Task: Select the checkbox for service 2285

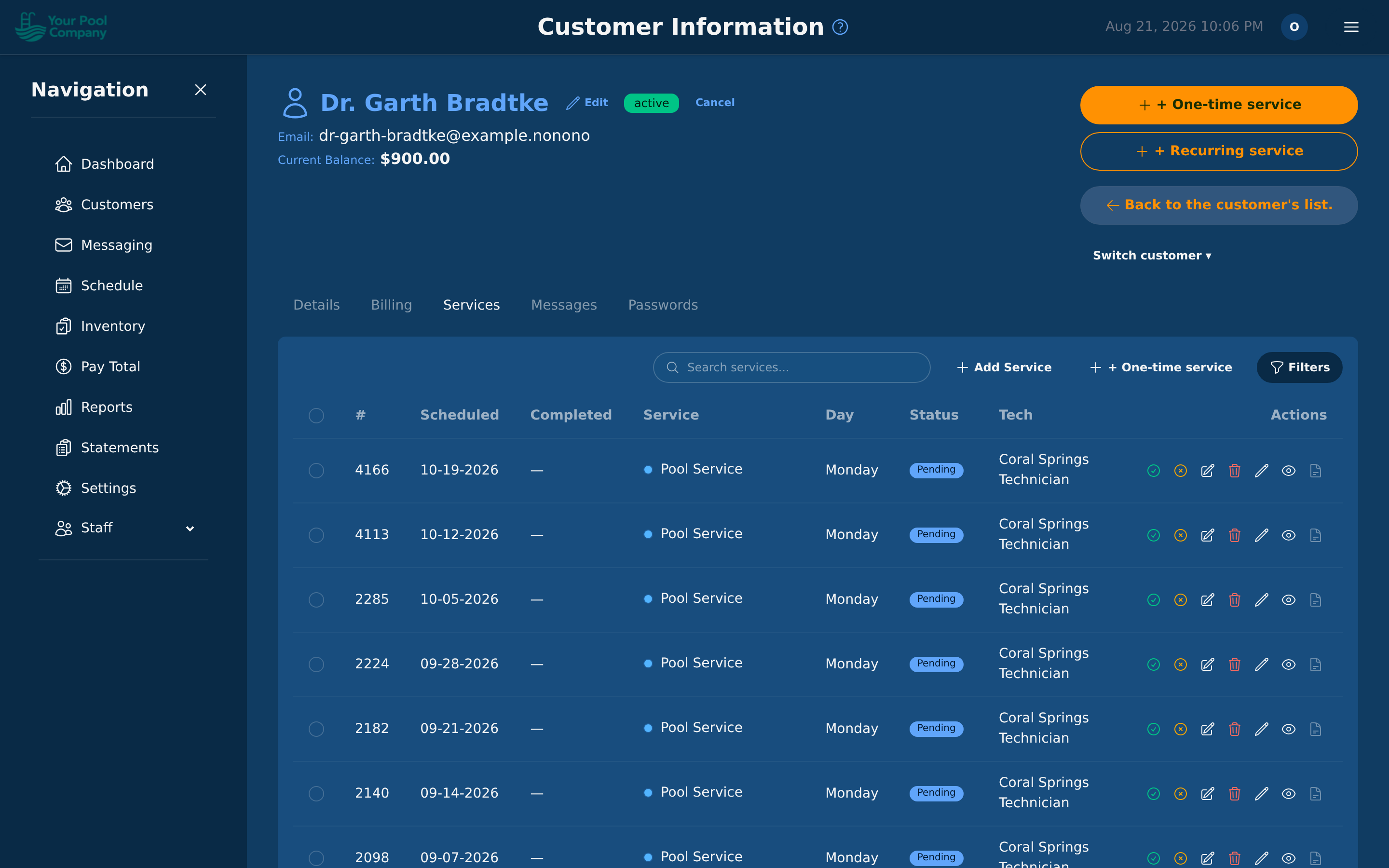Action: coord(316,600)
